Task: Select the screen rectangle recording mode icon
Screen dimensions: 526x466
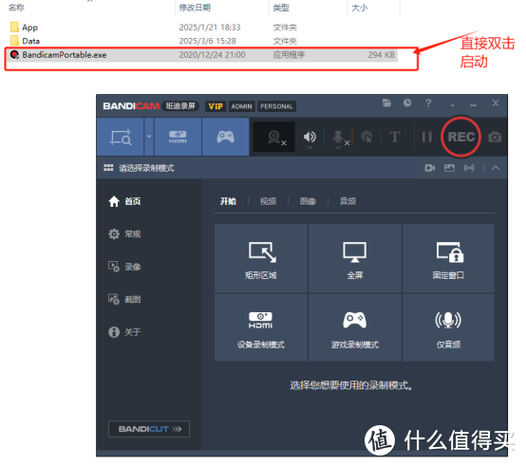Action: coord(121,137)
